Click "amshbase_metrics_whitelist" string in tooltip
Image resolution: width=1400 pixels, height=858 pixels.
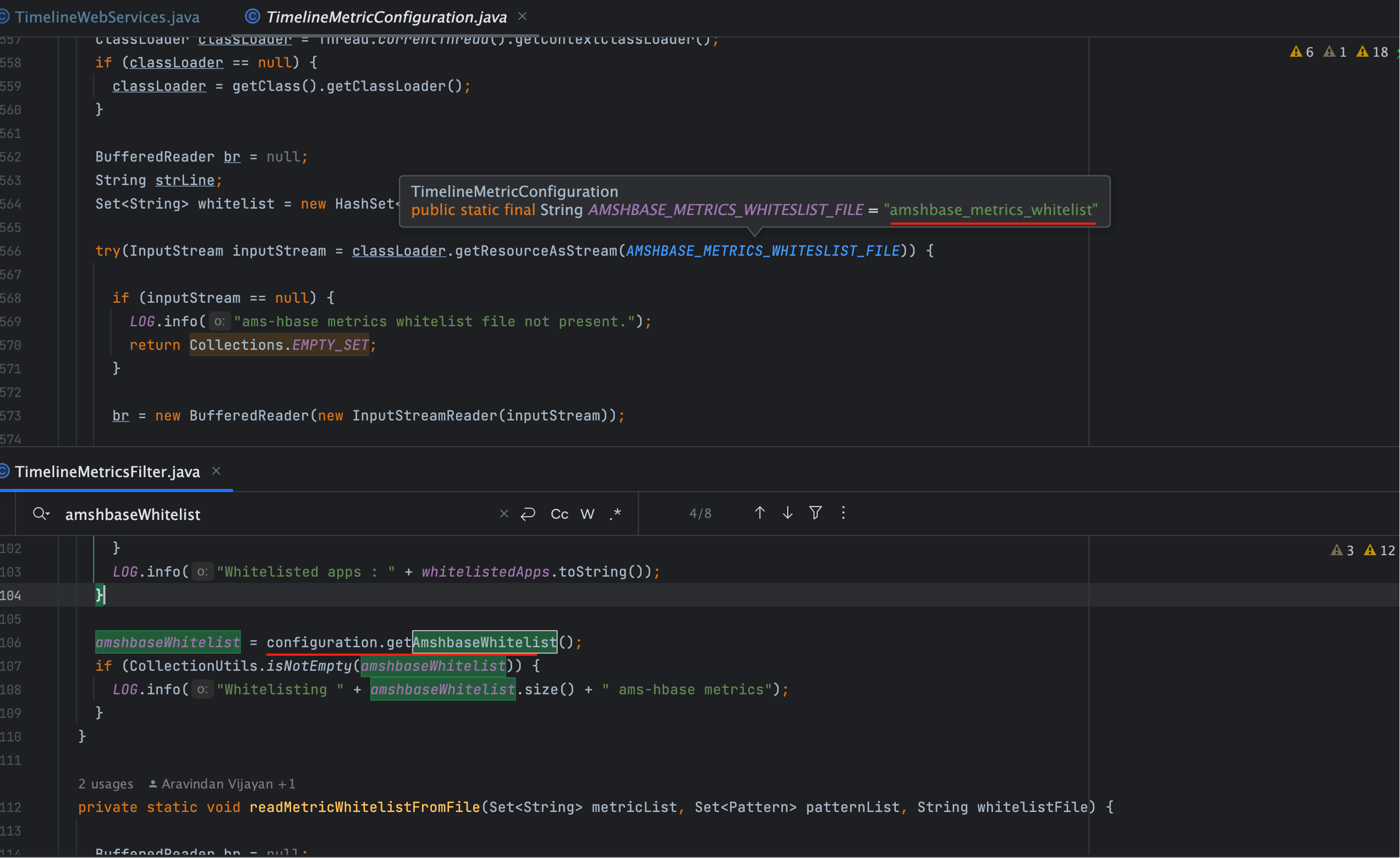click(992, 210)
